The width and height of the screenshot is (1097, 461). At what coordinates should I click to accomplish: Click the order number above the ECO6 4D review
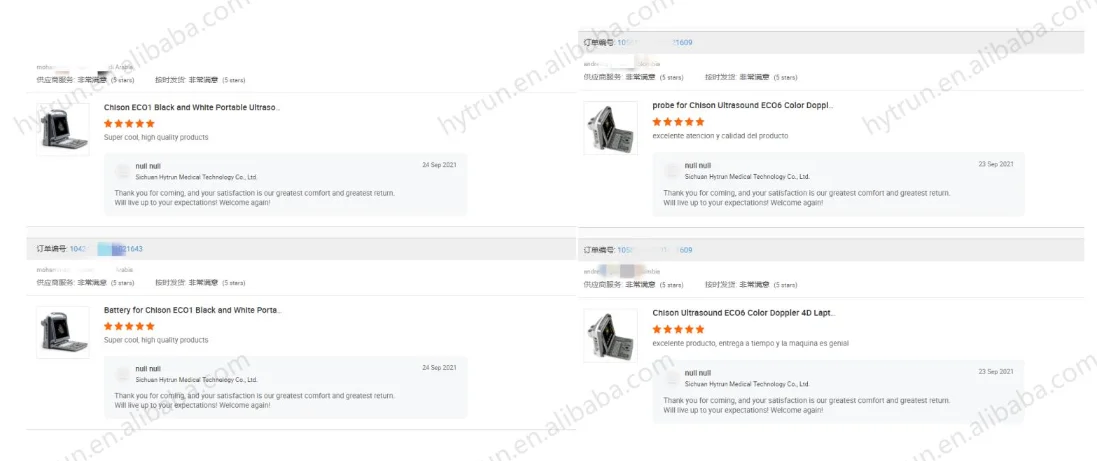coord(655,250)
